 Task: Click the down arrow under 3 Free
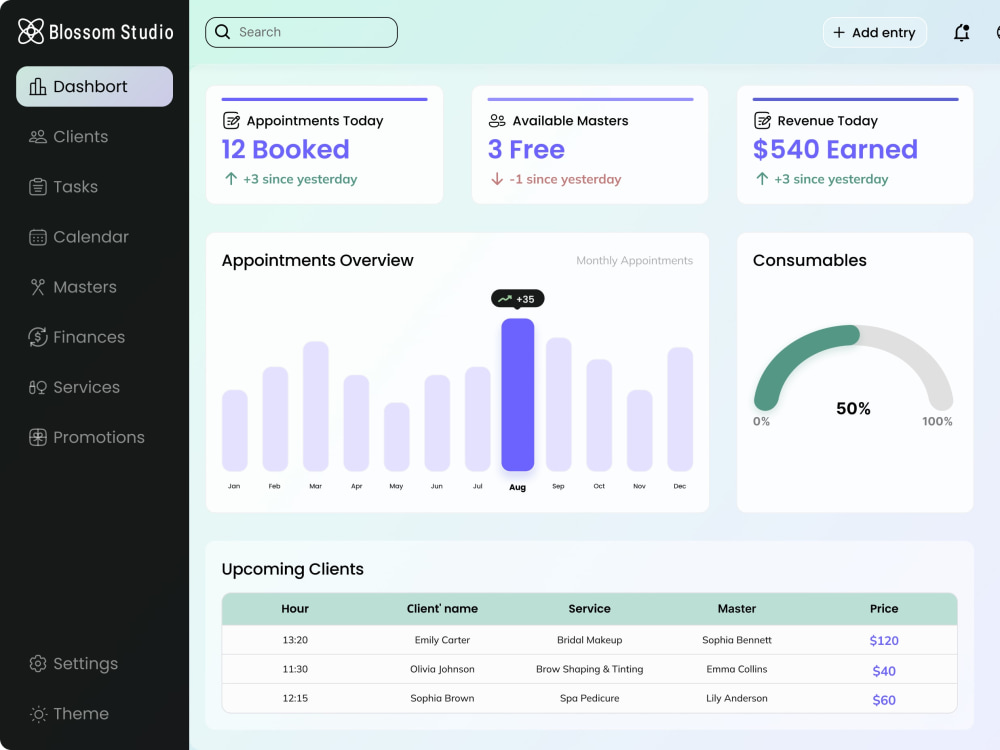coord(497,179)
